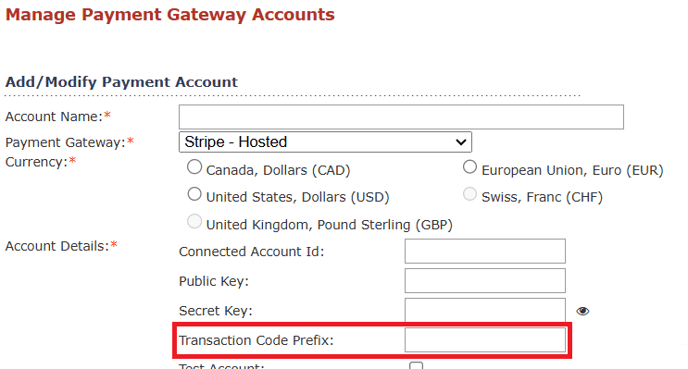Reveal the Secret Key with the eye icon
This screenshot has height=369, width=688.
point(583,311)
